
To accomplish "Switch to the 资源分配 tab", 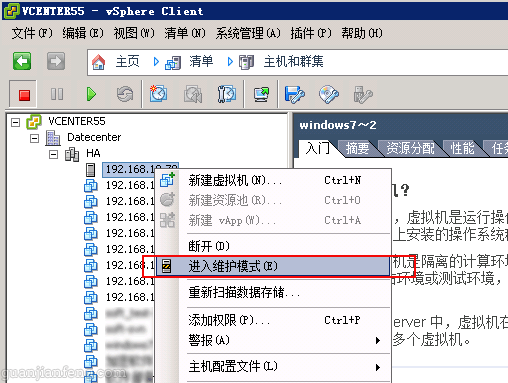I will pyautogui.click(x=410, y=148).
